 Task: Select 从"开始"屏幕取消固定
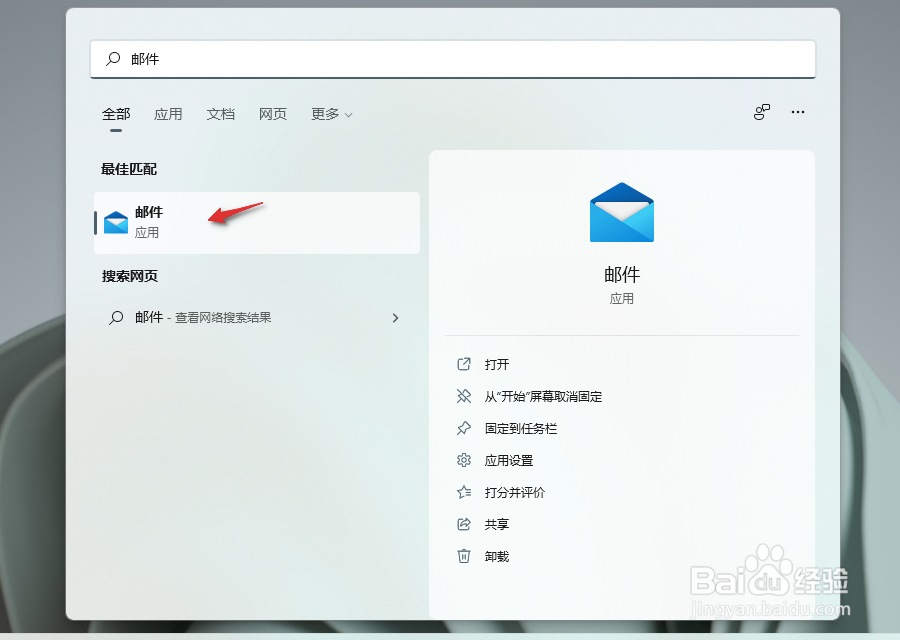coord(543,397)
